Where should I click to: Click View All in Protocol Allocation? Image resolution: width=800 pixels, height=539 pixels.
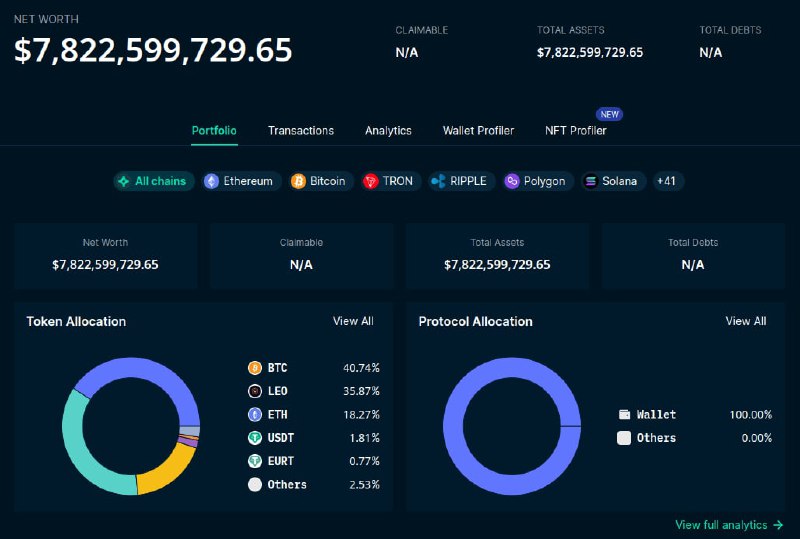(x=746, y=321)
